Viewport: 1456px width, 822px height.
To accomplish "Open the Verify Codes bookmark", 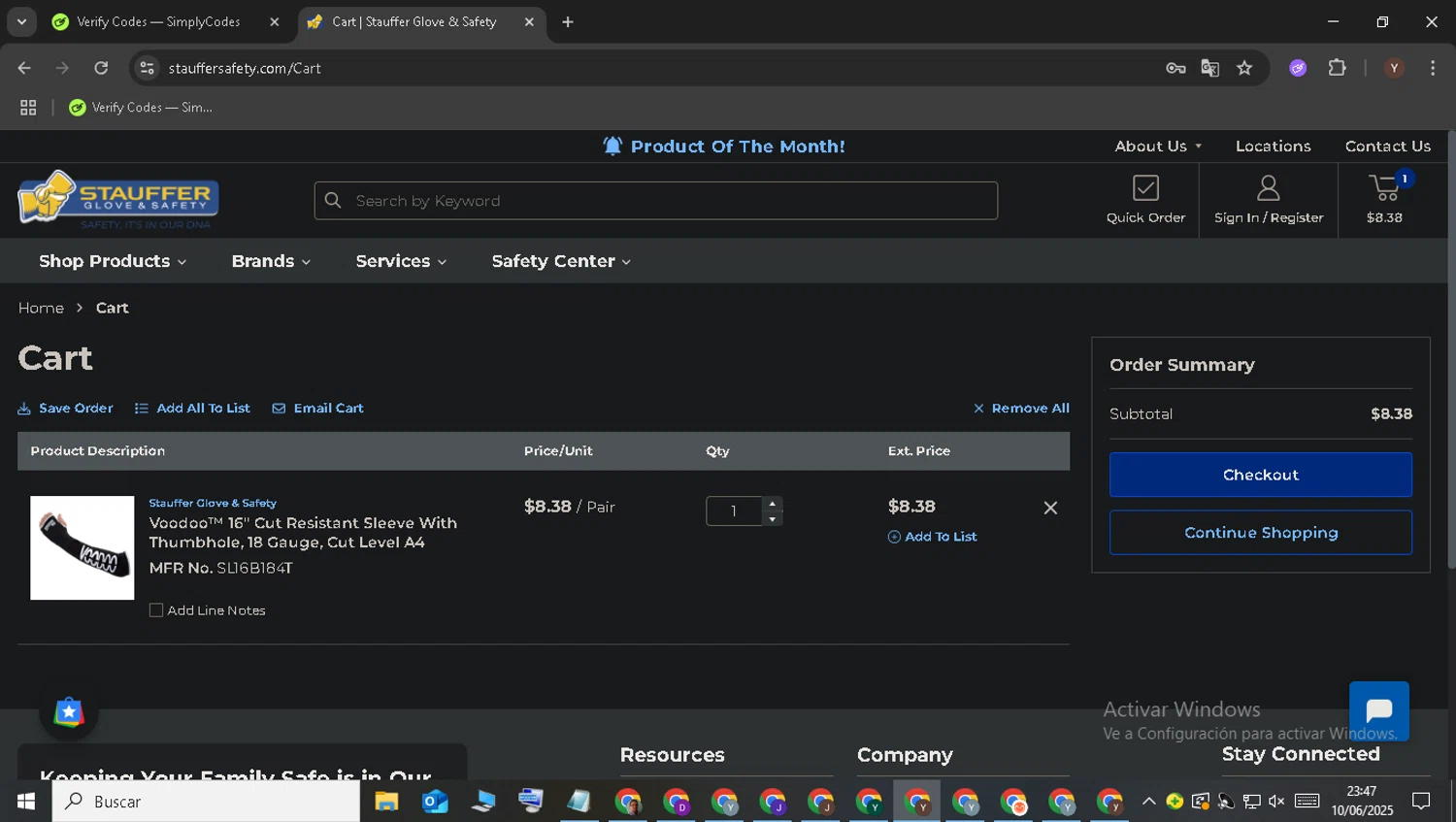I will pos(141,108).
